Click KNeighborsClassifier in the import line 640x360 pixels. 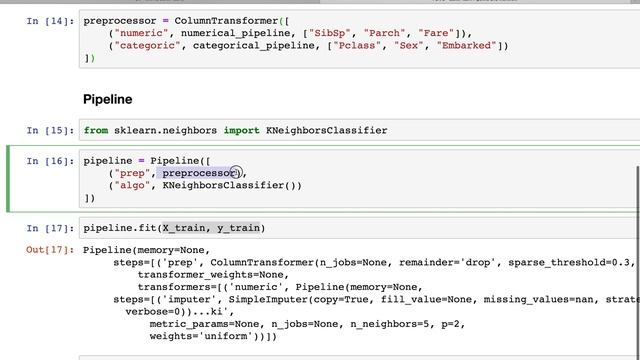click(327, 130)
